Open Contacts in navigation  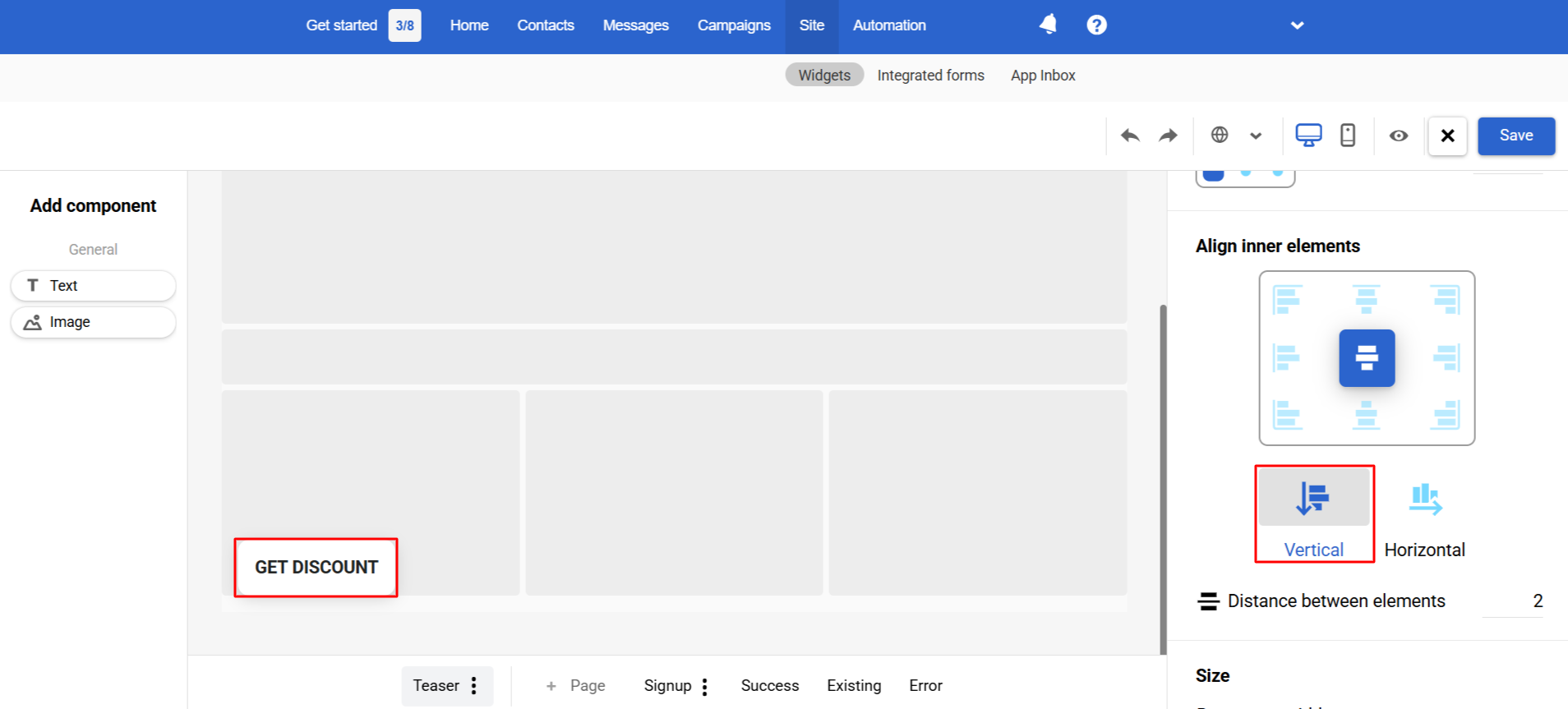(546, 25)
